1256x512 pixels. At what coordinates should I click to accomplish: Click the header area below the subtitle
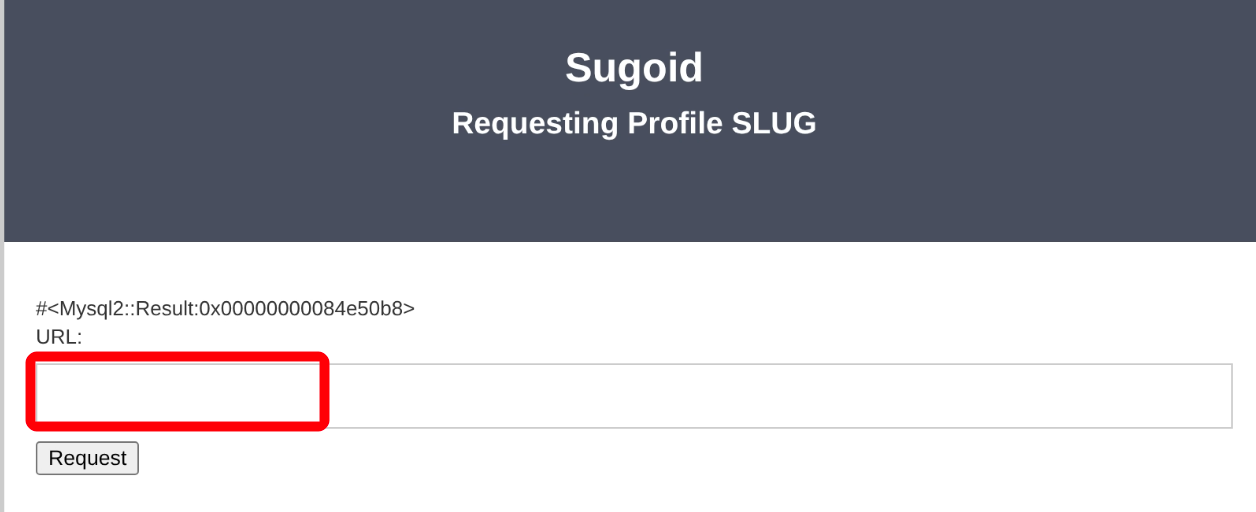tap(634, 195)
